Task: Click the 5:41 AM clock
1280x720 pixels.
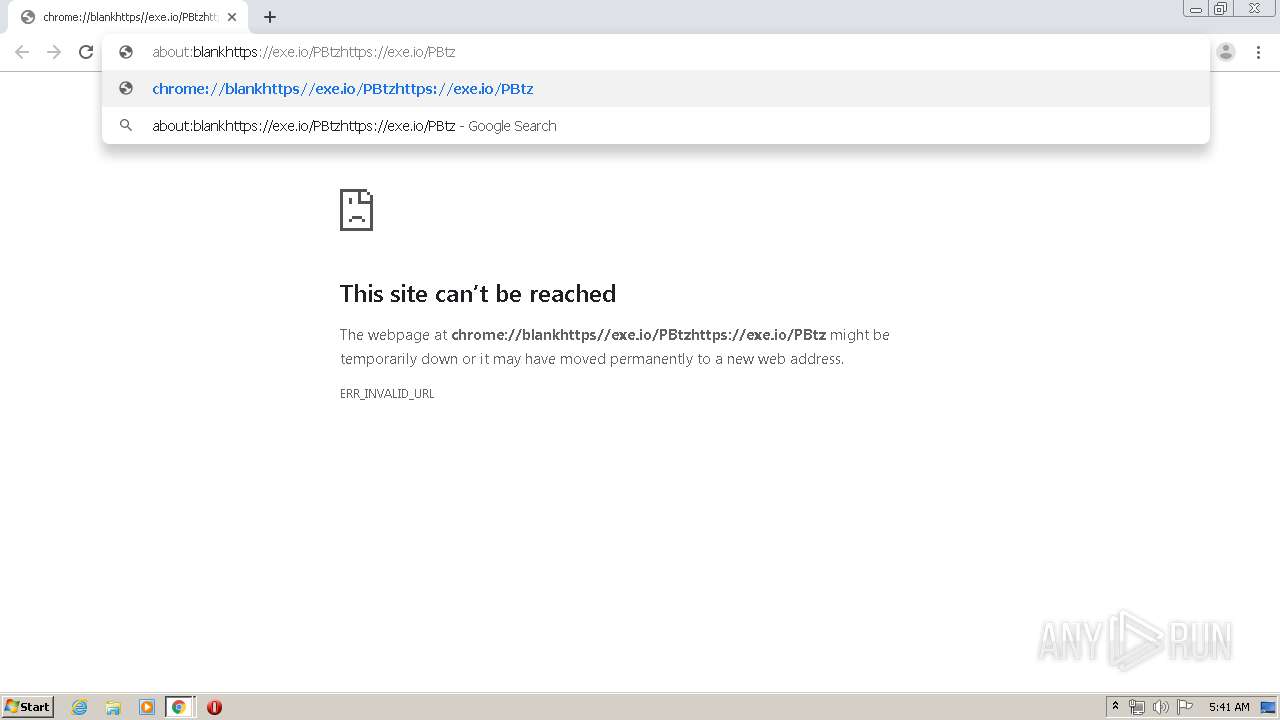Action: pos(1229,707)
